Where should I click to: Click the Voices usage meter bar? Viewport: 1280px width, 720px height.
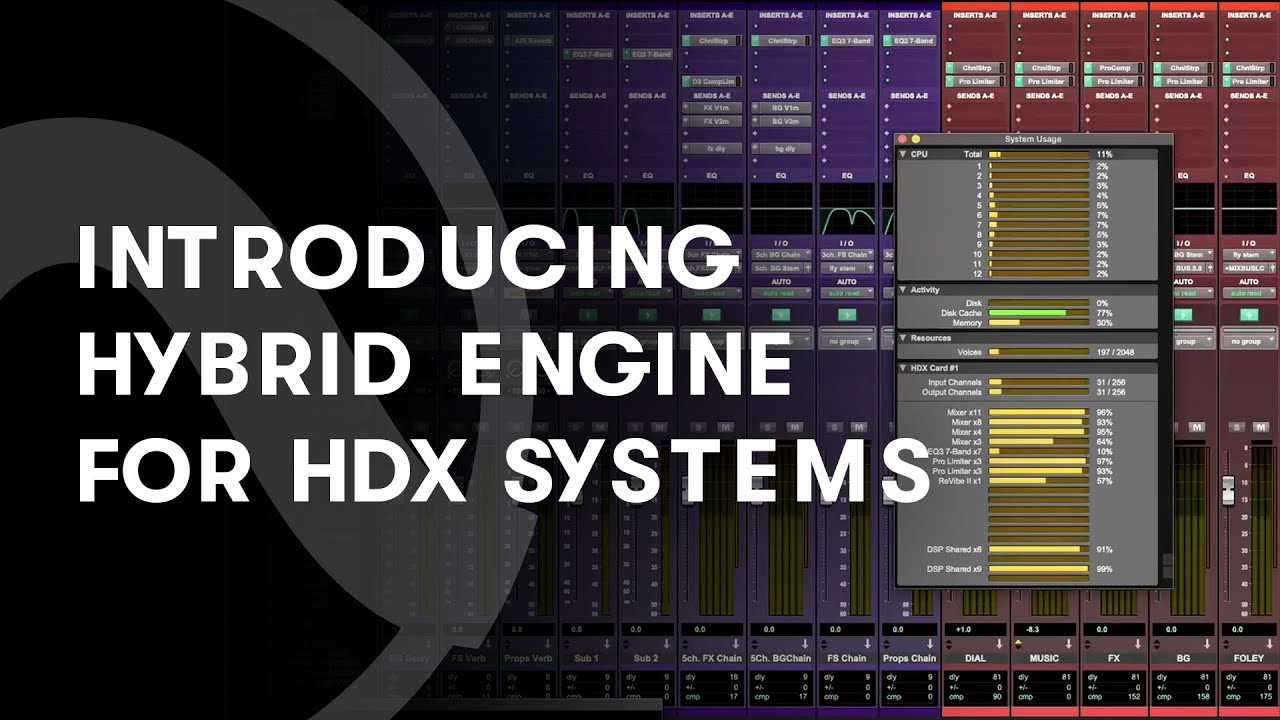[x=1038, y=352]
